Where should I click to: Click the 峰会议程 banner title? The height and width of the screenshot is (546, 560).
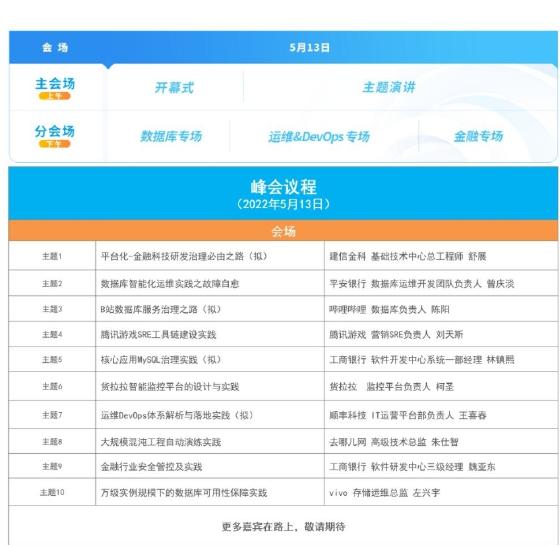pyautogui.click(x=284, y=187)
